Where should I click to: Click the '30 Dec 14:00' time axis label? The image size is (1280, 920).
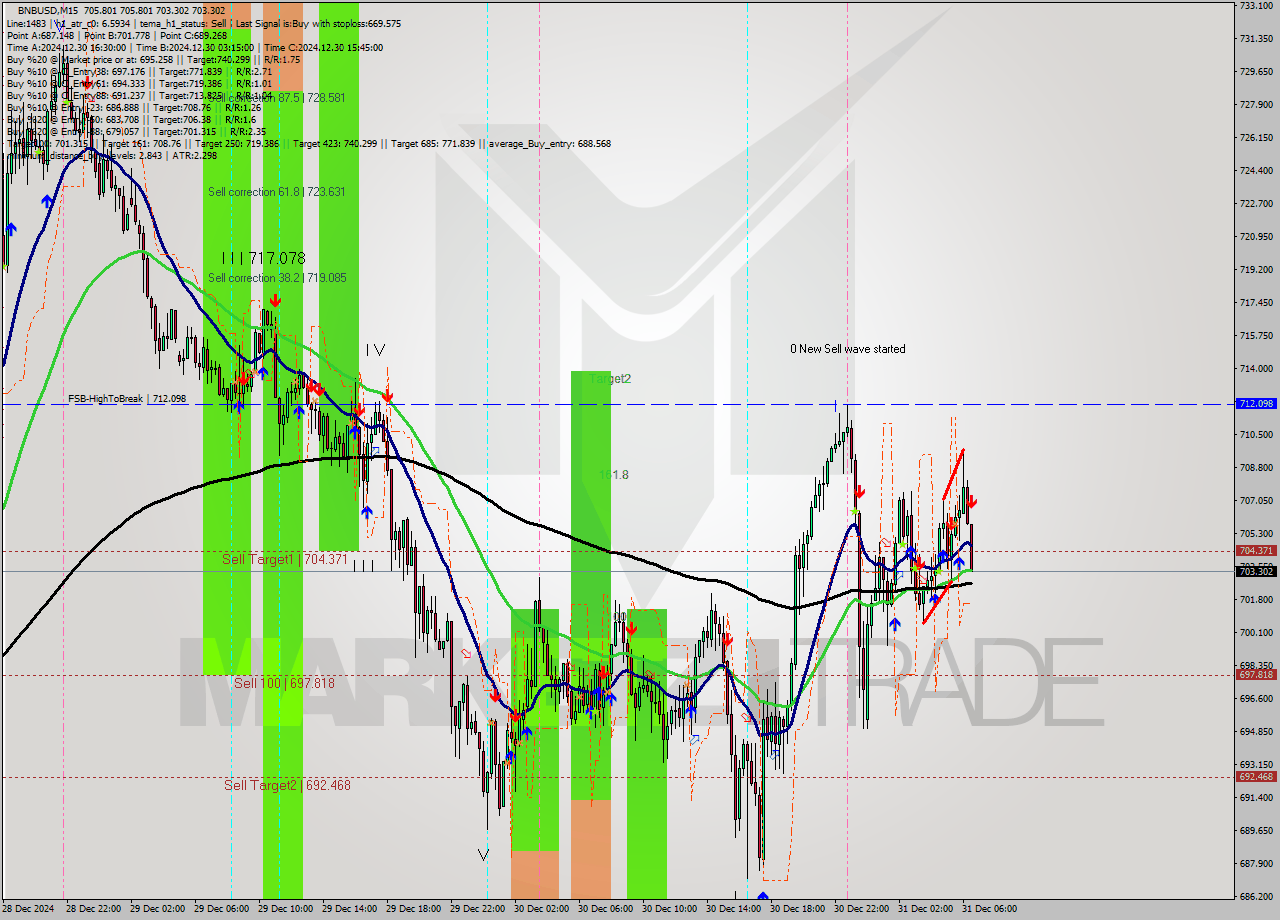tap(734, 909)
